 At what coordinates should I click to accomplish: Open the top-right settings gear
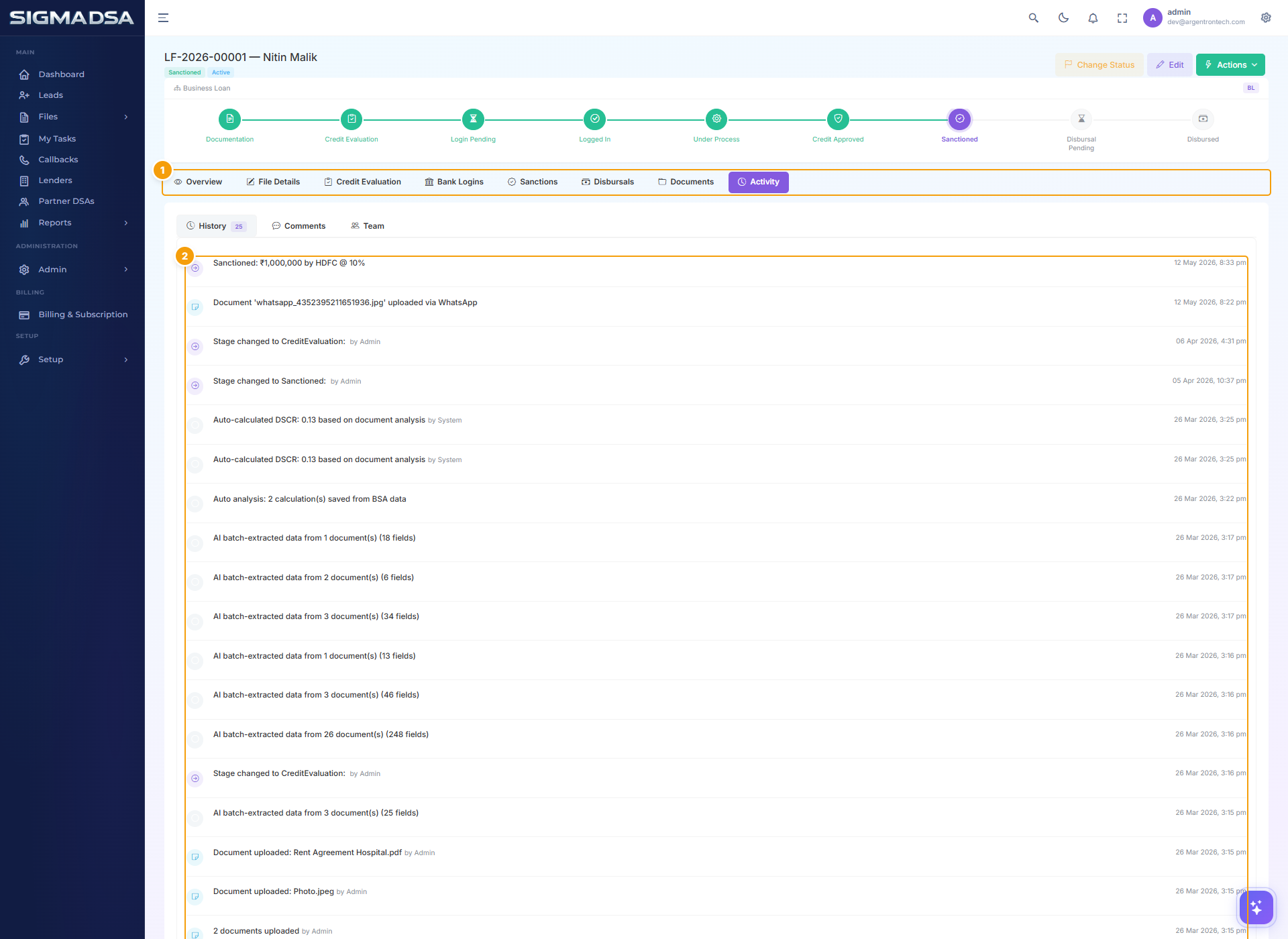click(x=1266, y=18)
